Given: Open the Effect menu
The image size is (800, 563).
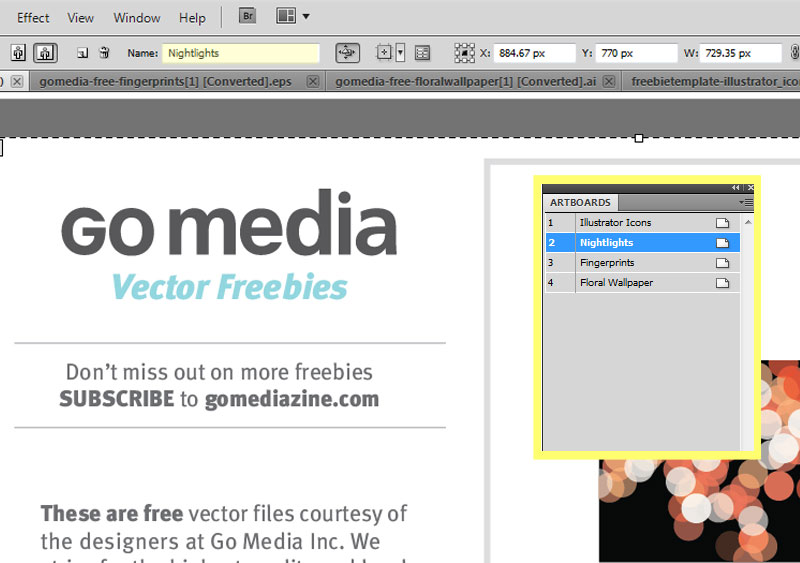Looking at the screenshot, I should pos(33,18).
